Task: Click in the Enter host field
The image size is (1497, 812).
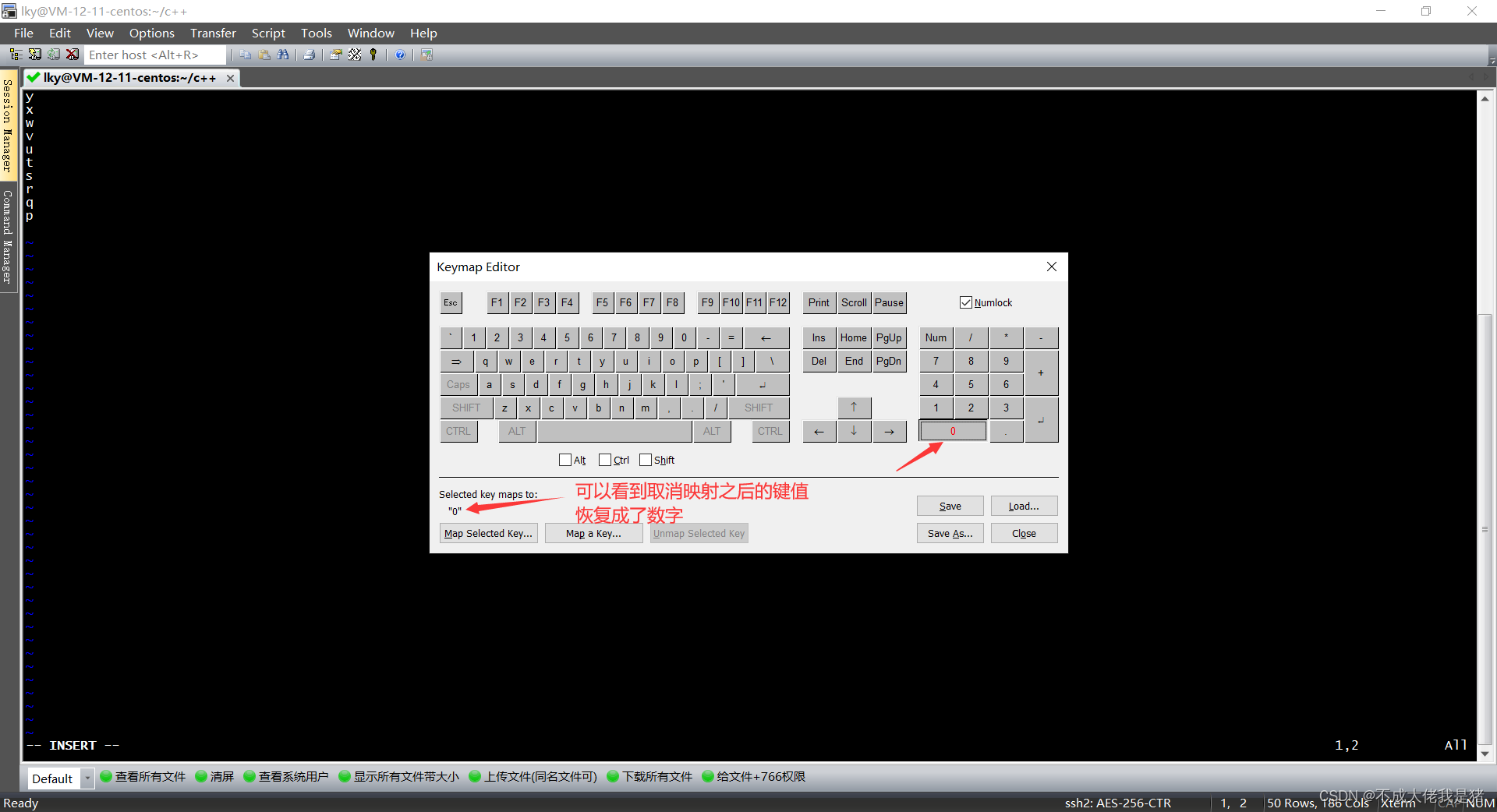Action: [x=154, y=55]
